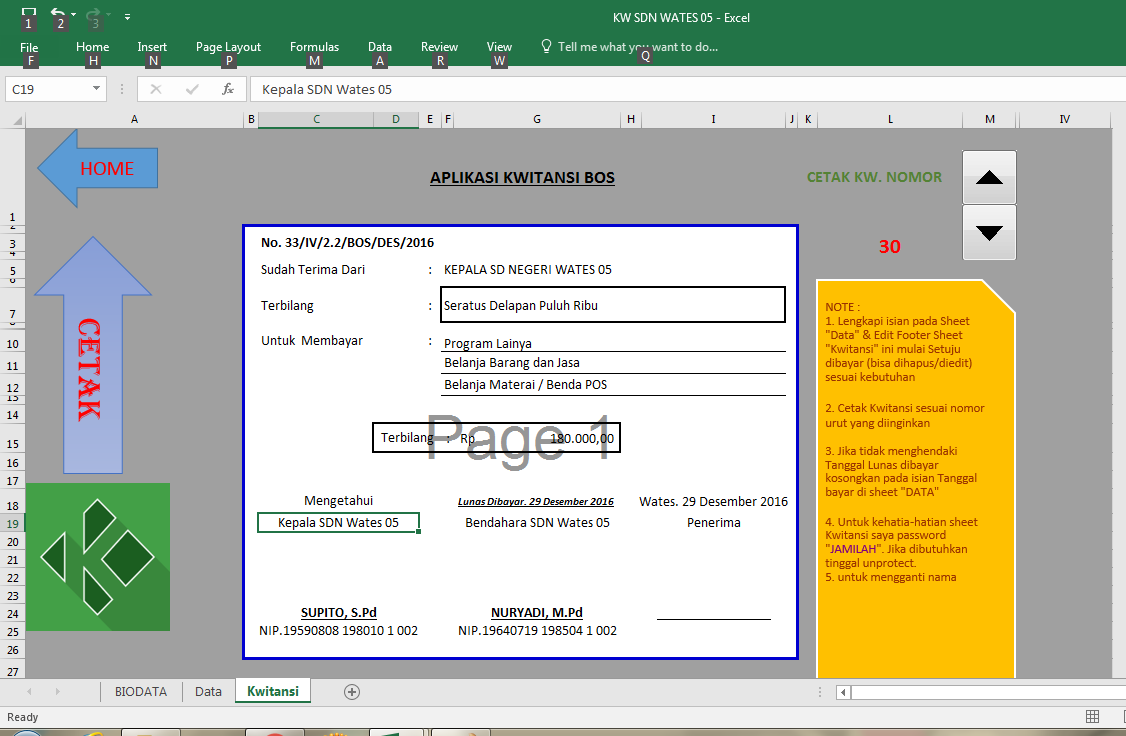Switch to the Home ribbon tab

click(x=93, y=47)
